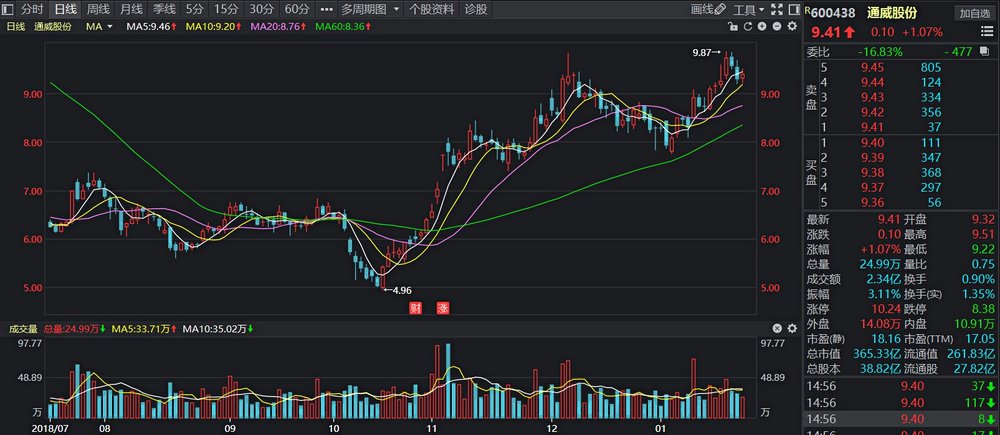This screenshot has width=1000, height=435.
Task: Click the red 财 financial event marker
Action: (x=415, y=308)
